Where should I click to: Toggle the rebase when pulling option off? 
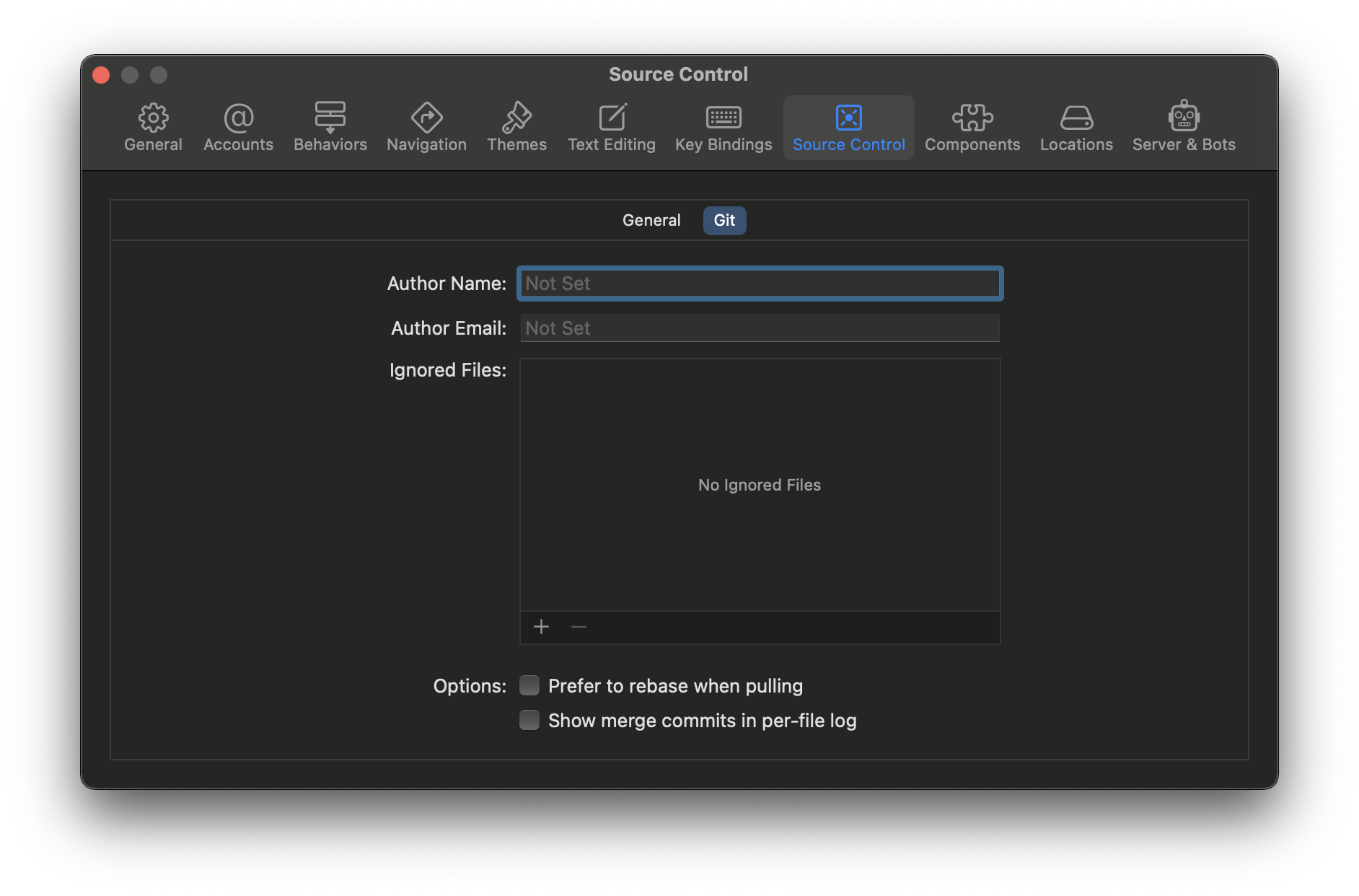[529, 685]
